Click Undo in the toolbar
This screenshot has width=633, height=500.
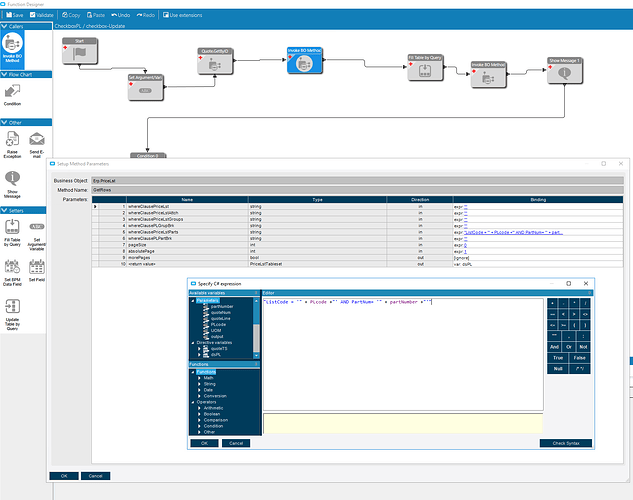121,15
